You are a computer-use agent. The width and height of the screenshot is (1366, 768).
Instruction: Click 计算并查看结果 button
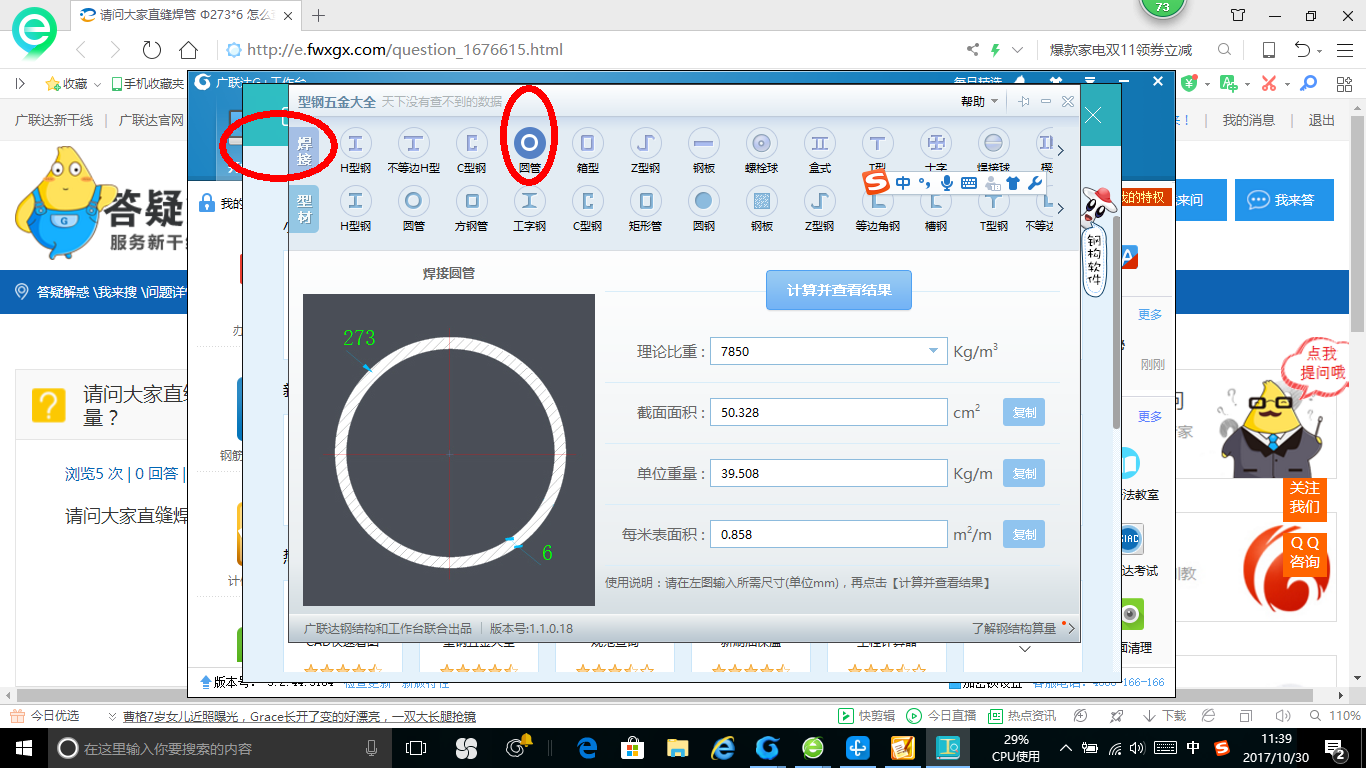(839, 290)
